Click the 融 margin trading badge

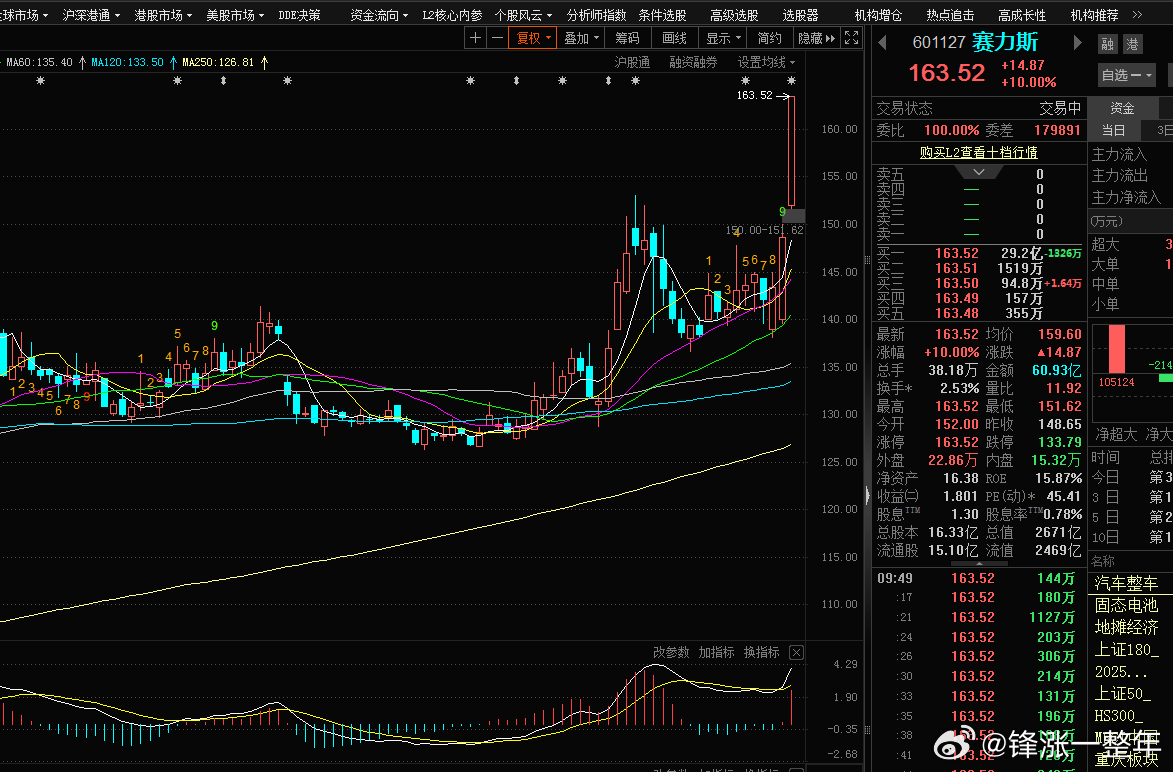(x=1108, y=44)
